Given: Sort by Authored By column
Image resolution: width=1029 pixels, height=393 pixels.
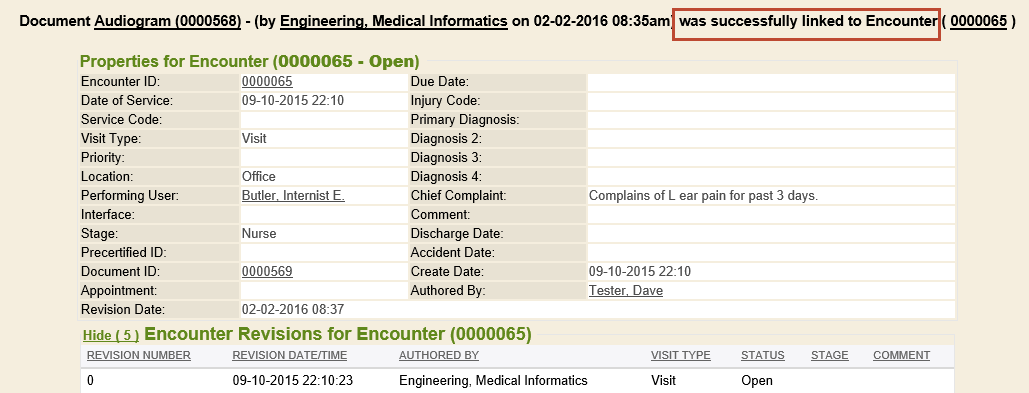Looking at the screenshot, I should 439,356.
